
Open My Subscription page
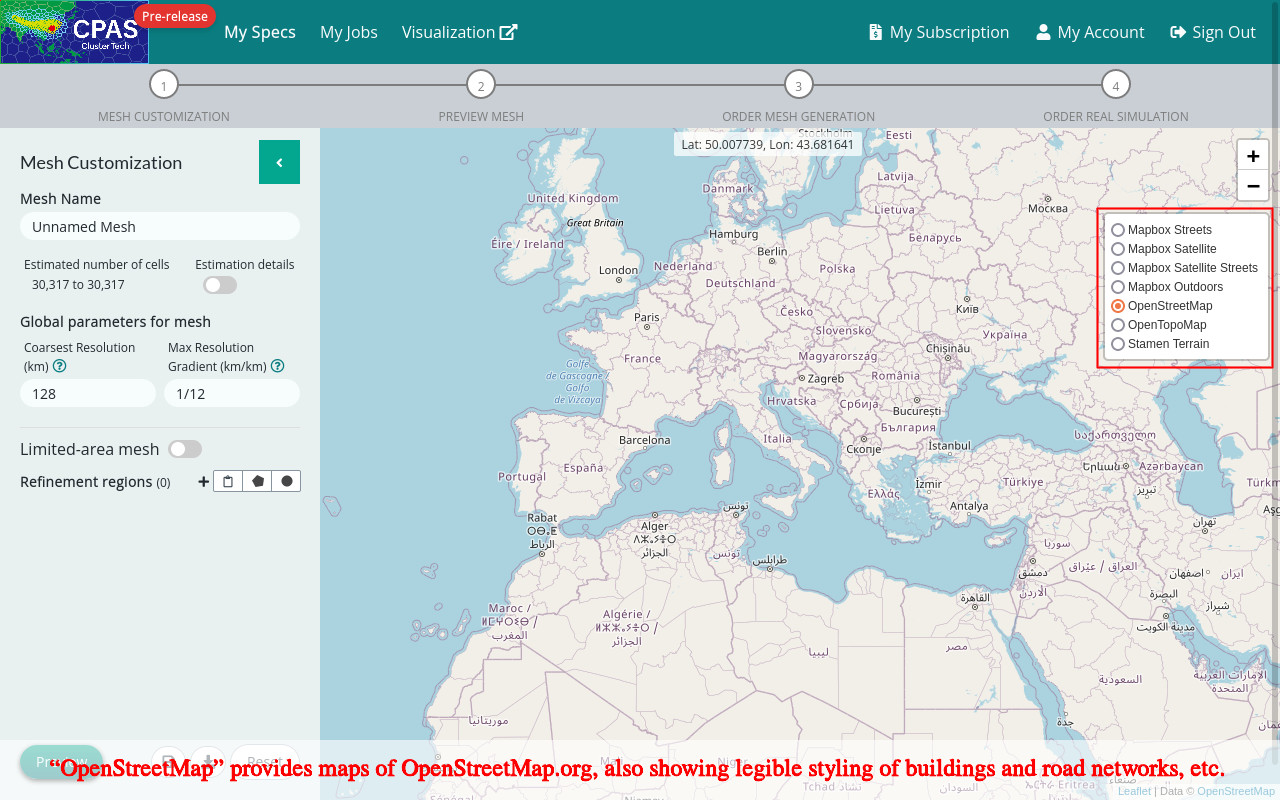(939, 32)
